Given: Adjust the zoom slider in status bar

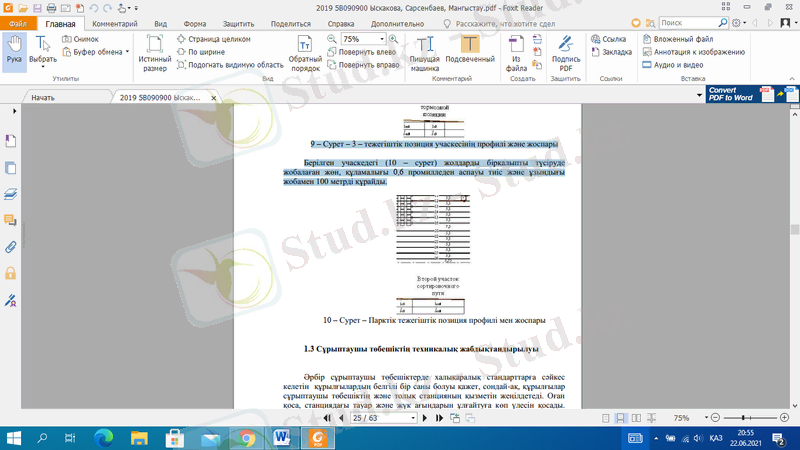Looking at the screenshot, I should click(x=745, y=418).
